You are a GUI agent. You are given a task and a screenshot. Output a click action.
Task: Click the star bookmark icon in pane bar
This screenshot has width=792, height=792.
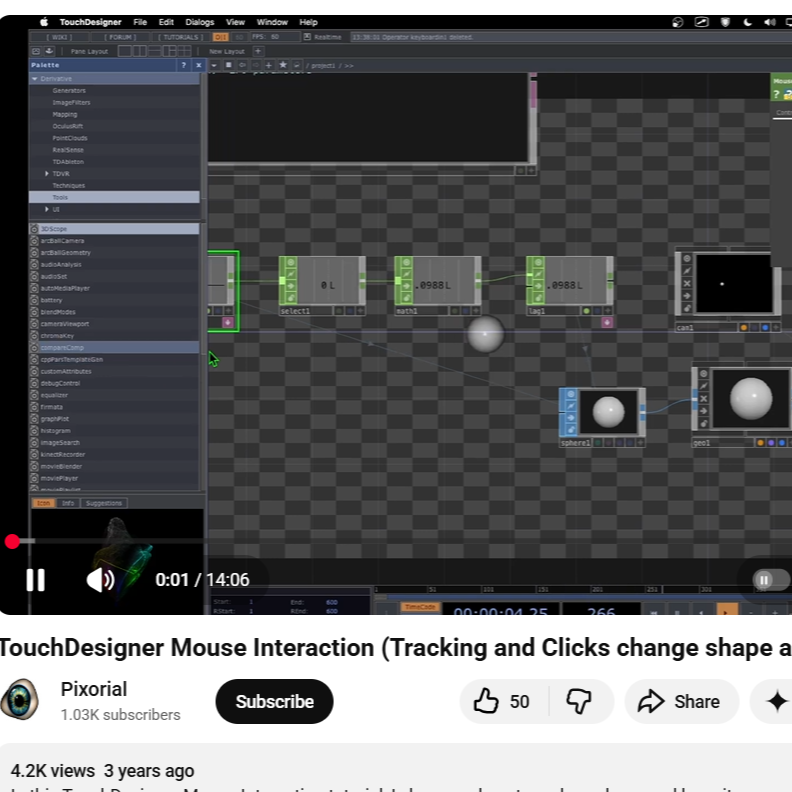pos(283,65)
